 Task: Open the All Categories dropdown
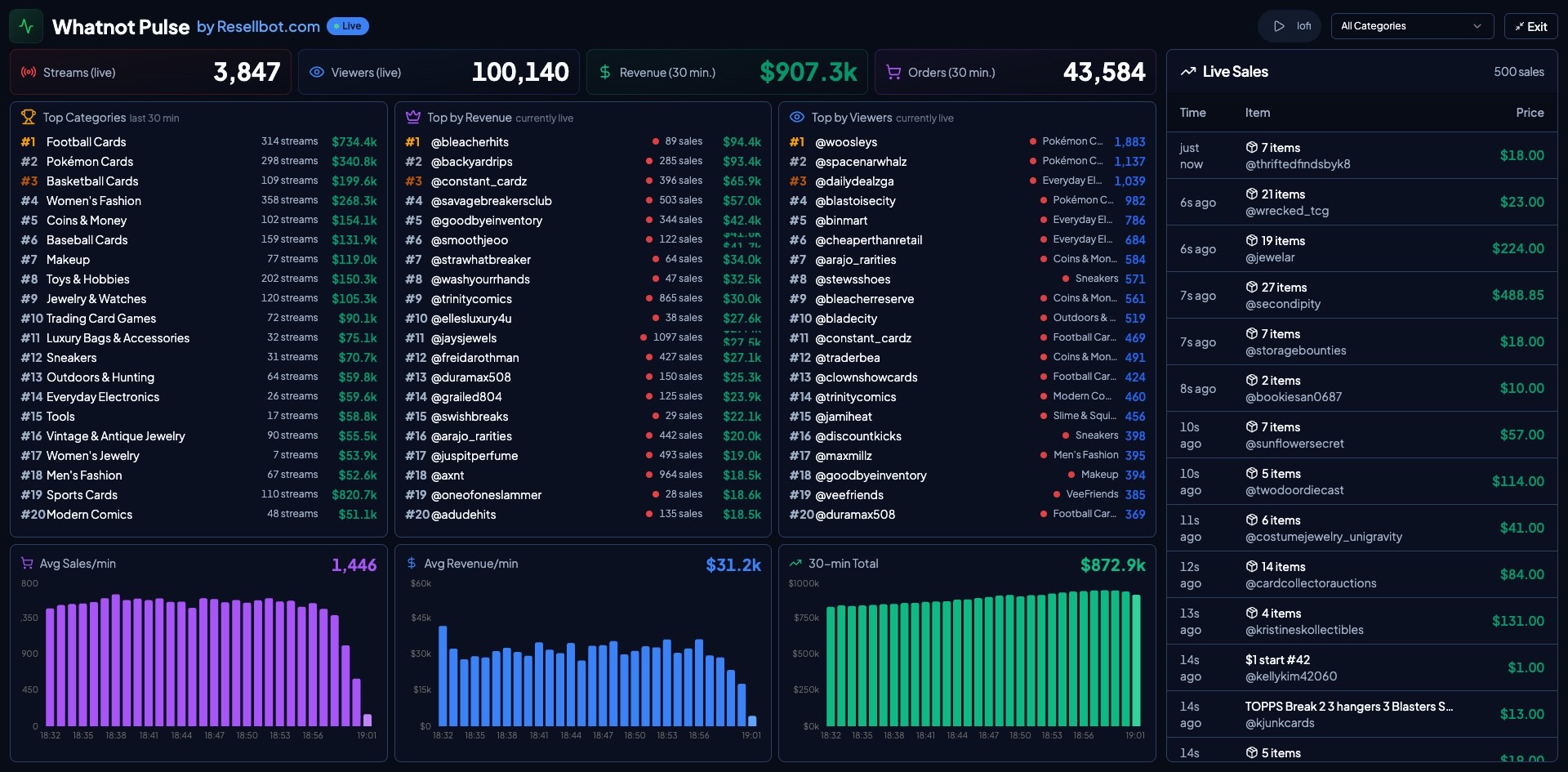point(1412,26)
